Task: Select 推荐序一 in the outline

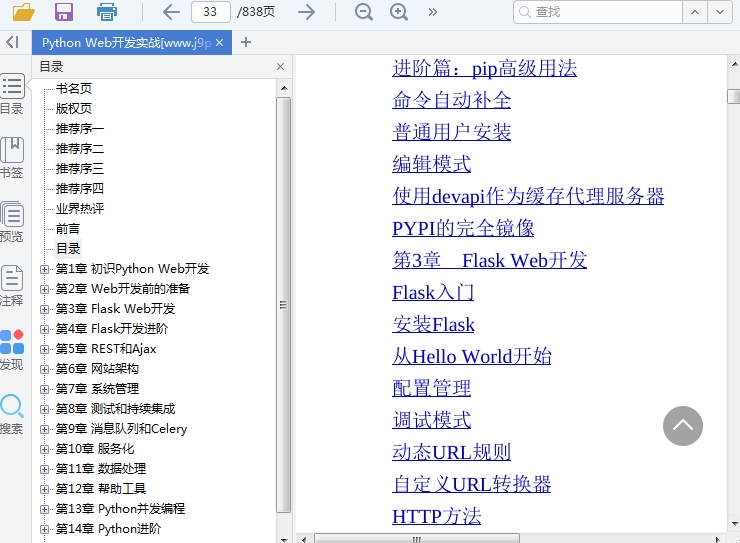Action: [x=80, y=128]
